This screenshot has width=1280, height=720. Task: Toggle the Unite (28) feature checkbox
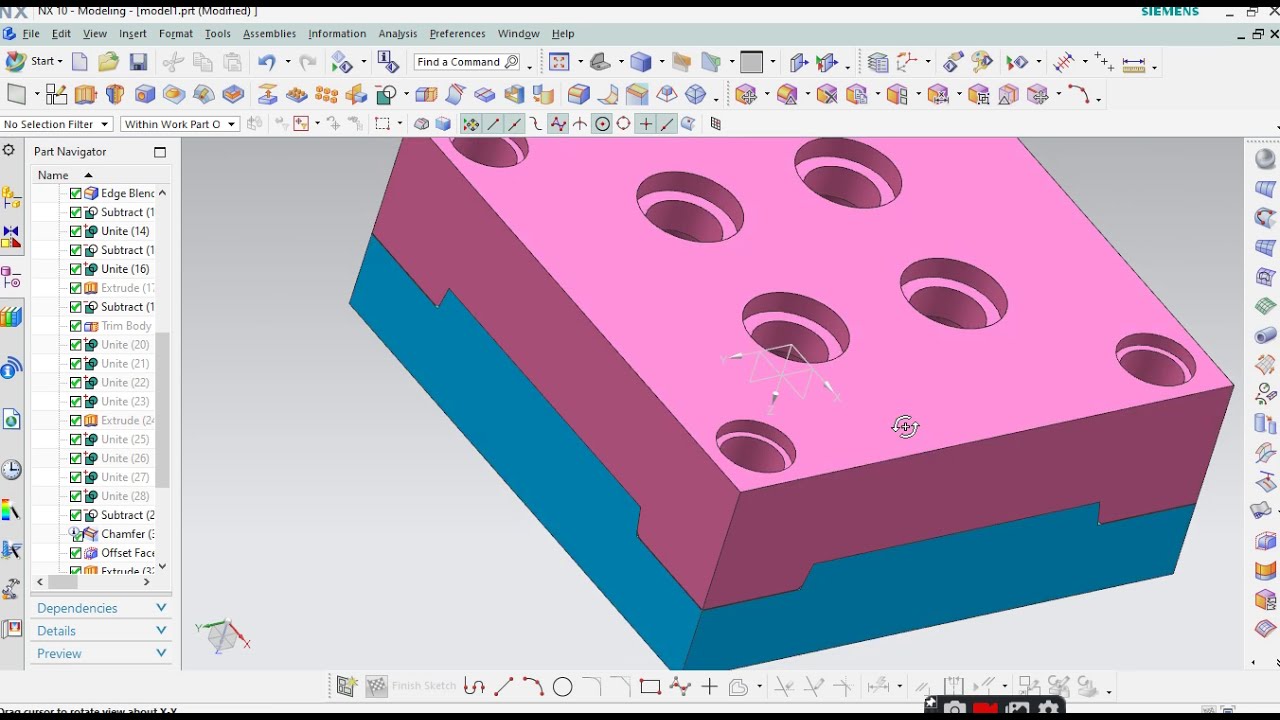tap(76, 496)
